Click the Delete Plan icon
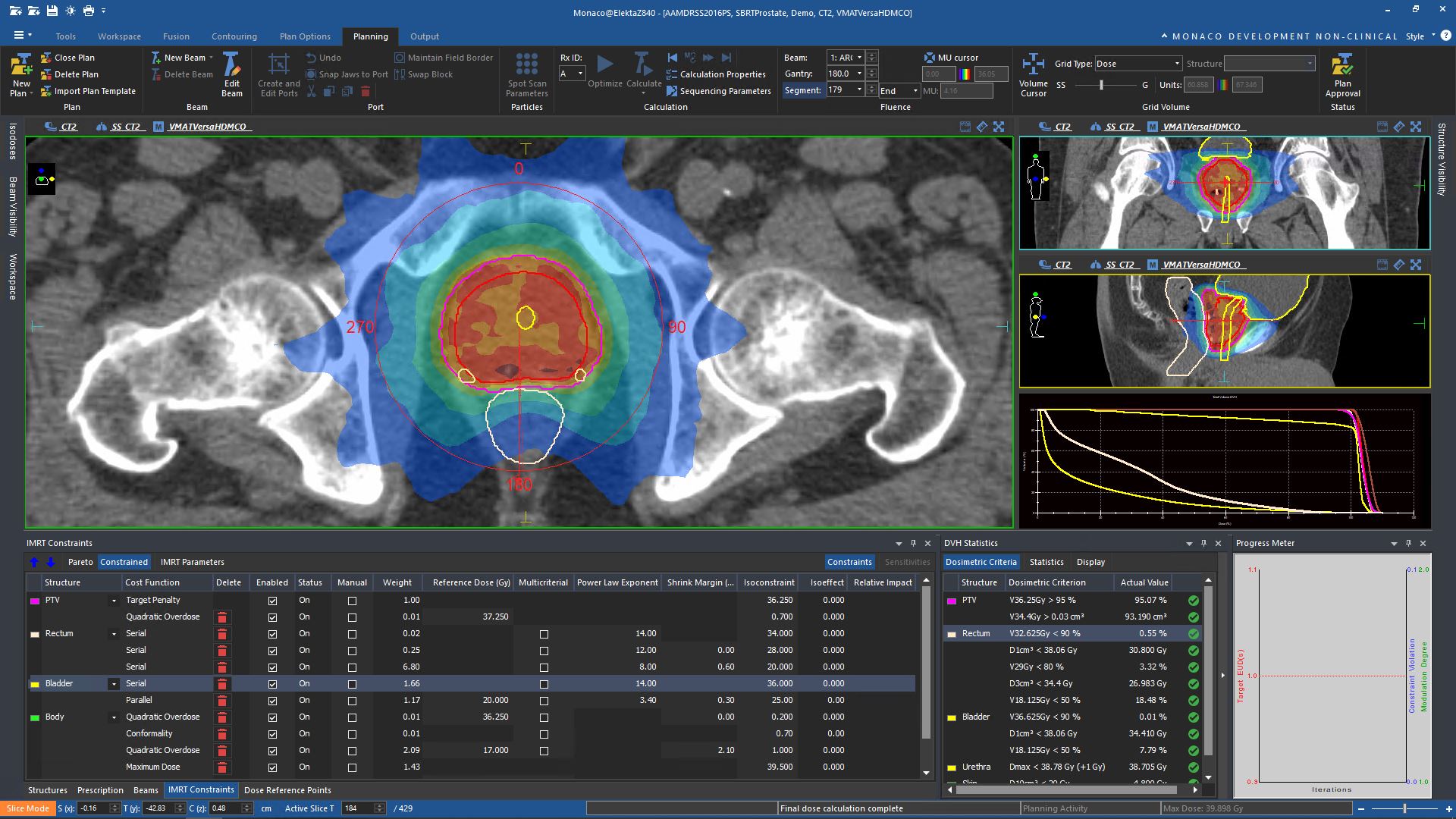This screenshot has width=1456, height=819. 46,74
